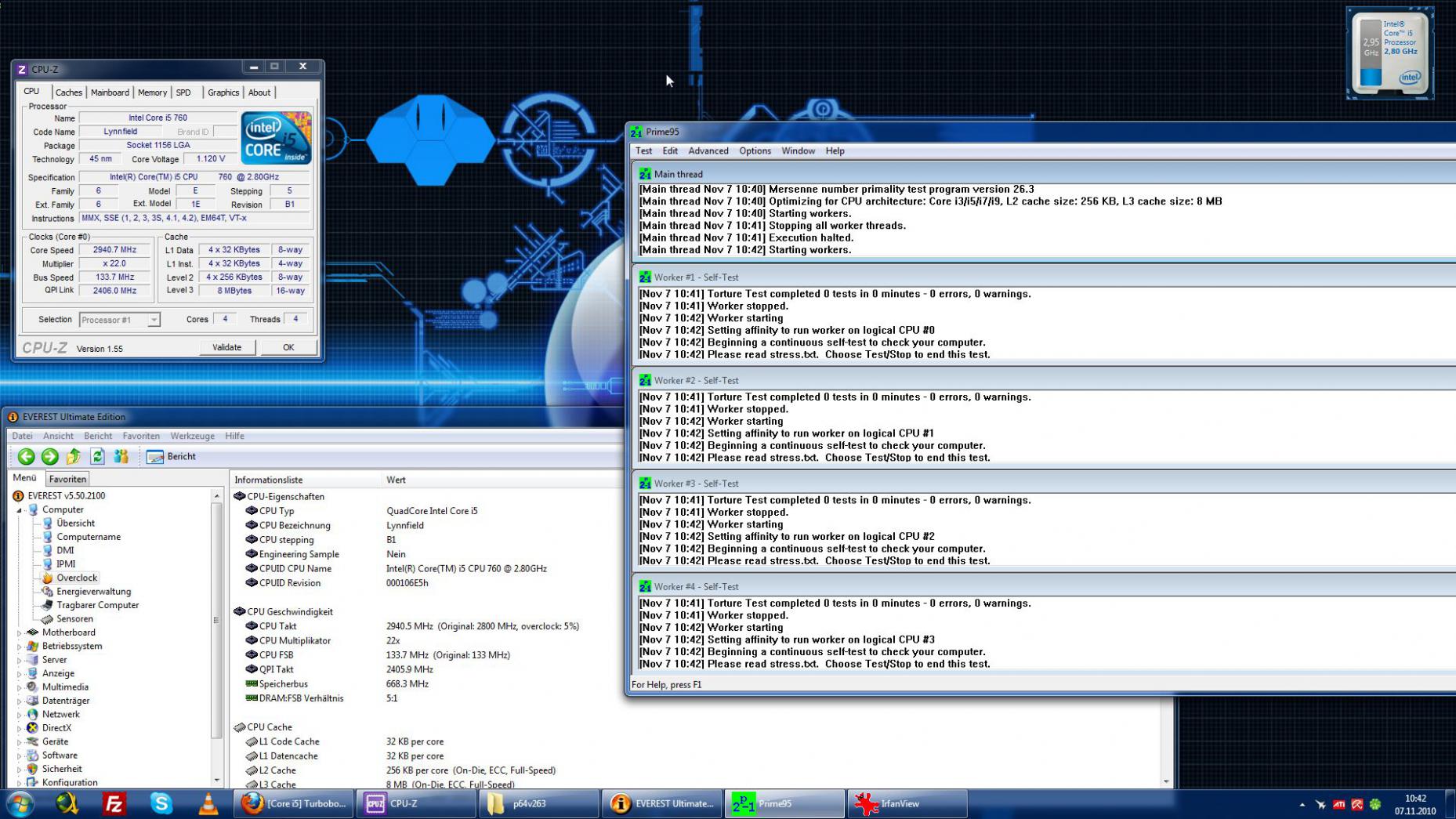This screenshot has height=819, width=1456.
Task: Open the p64v263 folder taskbar button
Action: [x=538, y=804]
